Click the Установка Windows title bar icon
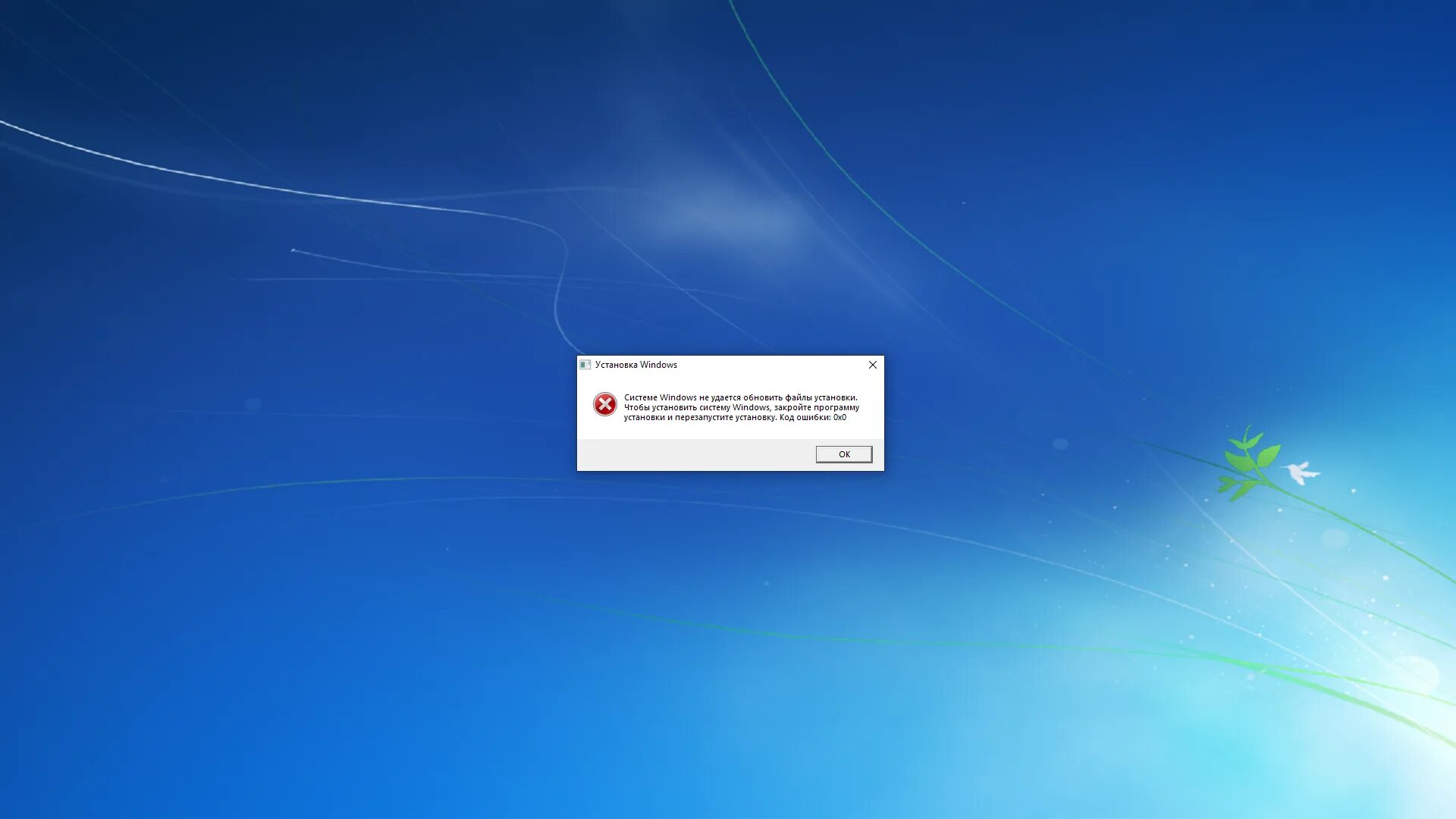 pyautogui.click(x=585, y=365)
